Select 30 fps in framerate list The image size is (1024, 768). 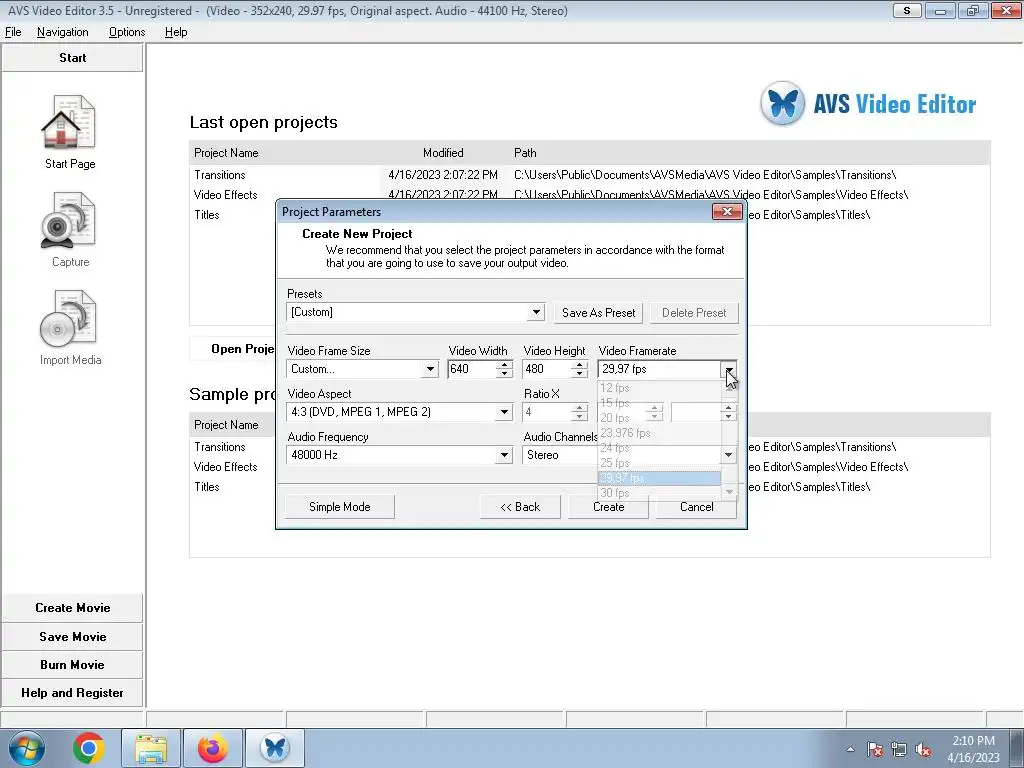(659, 493)
